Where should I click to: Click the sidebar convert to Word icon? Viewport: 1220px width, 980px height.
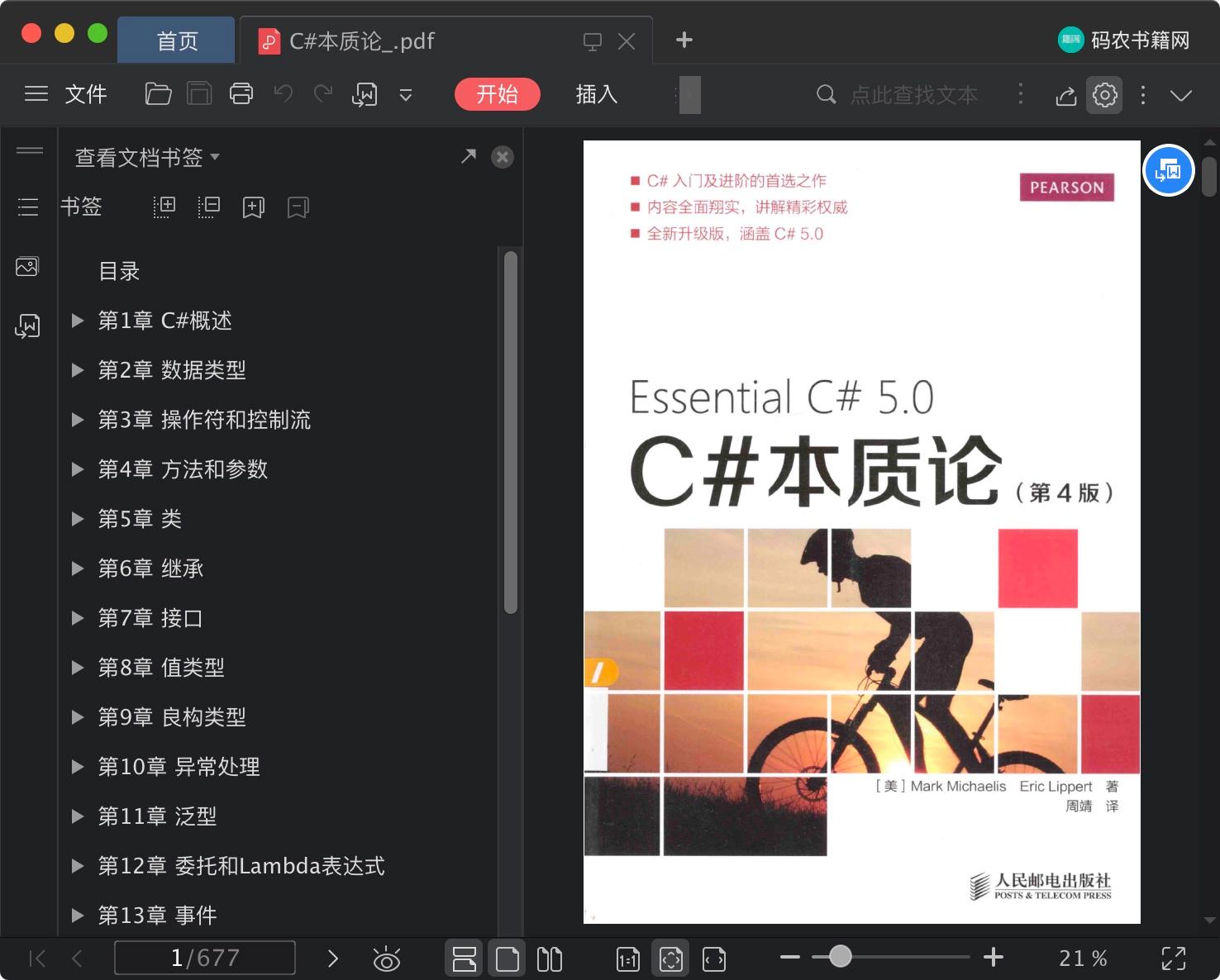coord(27,326)
